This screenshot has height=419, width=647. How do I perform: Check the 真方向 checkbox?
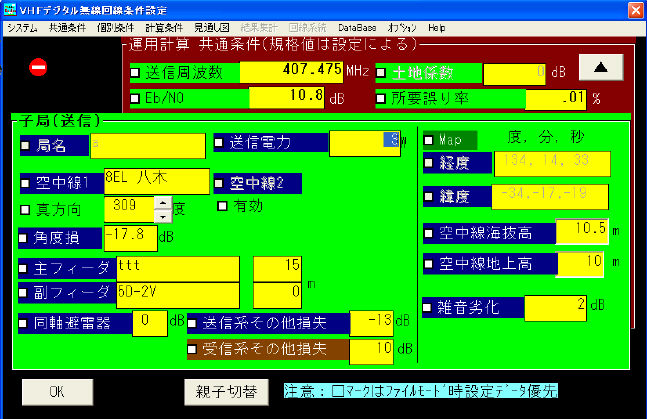point(26,210)
